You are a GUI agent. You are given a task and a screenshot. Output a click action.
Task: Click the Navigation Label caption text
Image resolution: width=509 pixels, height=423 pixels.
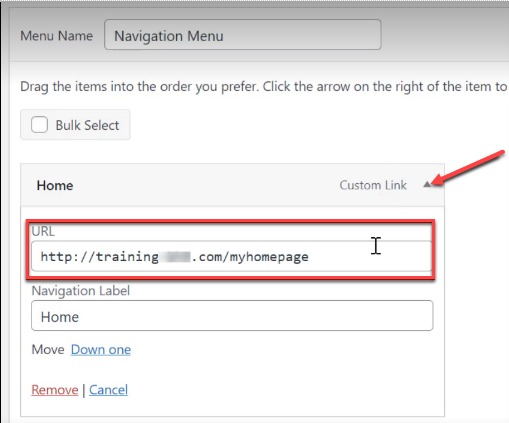[81, 291]
